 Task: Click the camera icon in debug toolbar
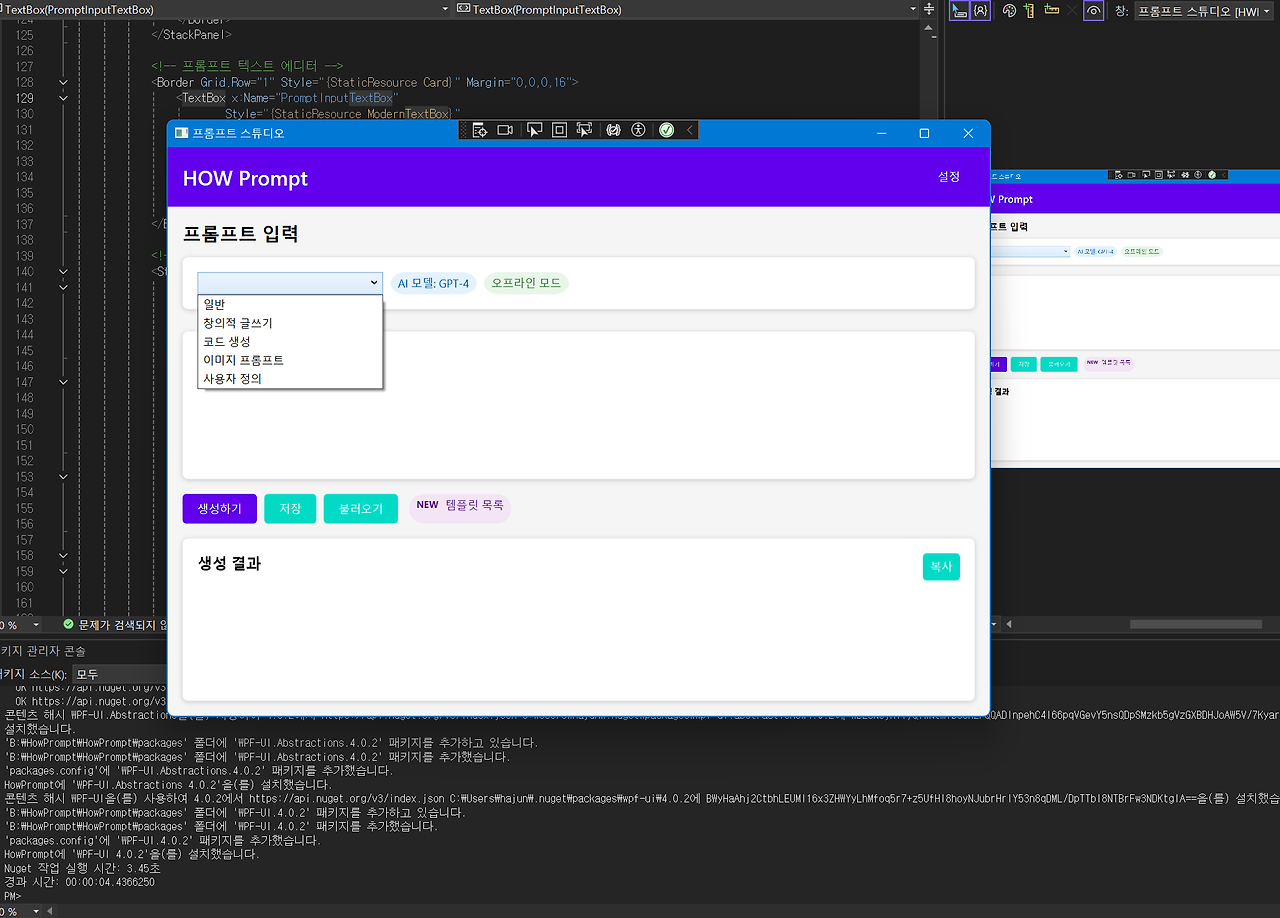(505, 130)
